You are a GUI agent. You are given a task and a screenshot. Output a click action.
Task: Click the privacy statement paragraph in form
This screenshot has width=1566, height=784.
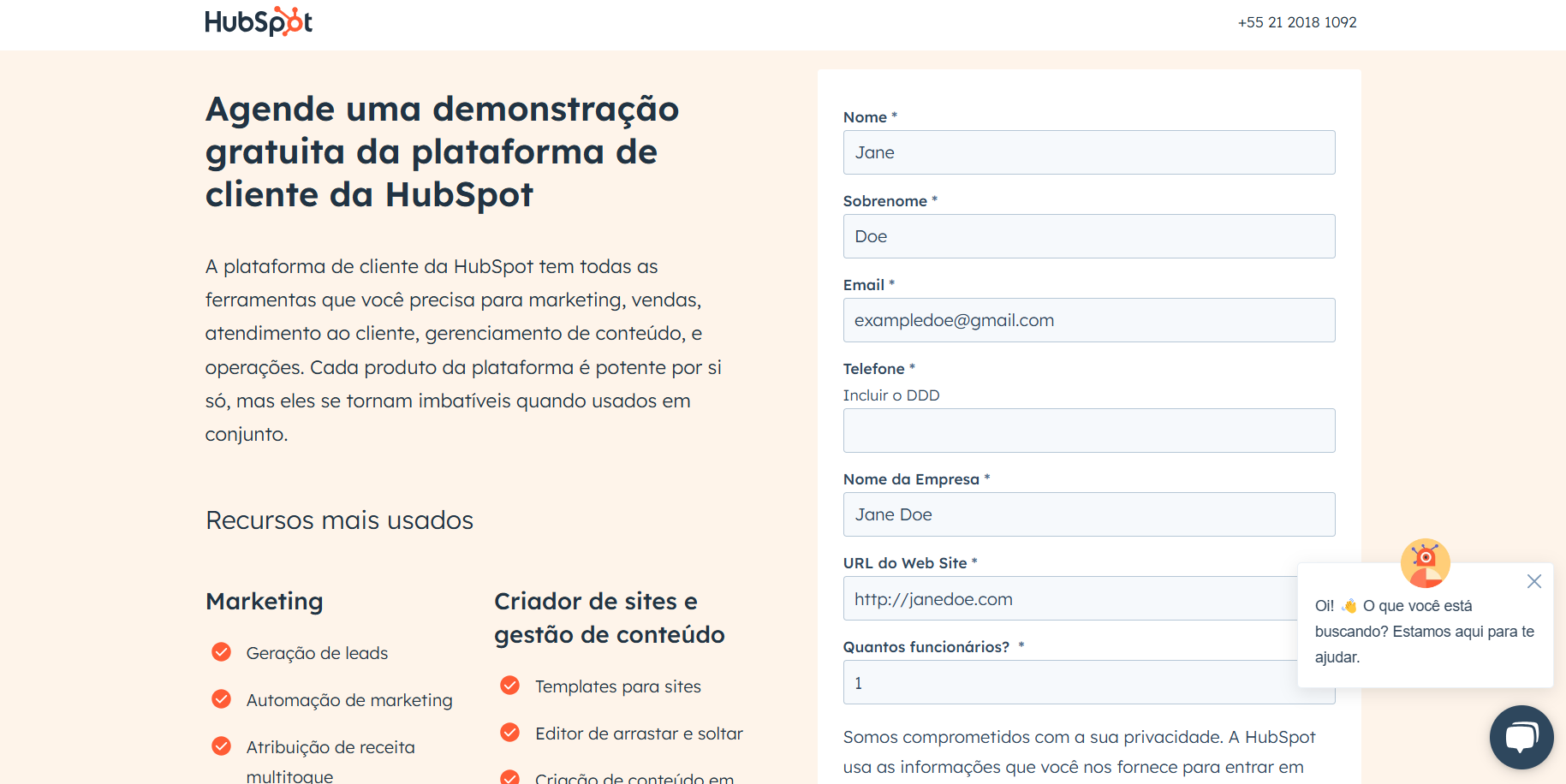click(x=1079, y=752)
